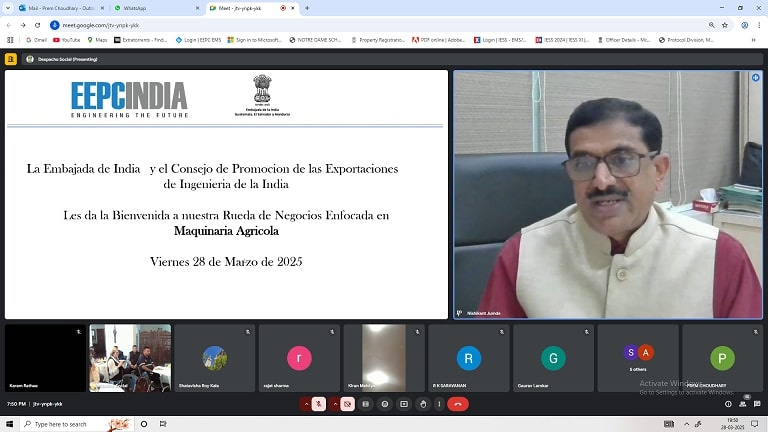
Task: Open the Chrome profile avatar
Action: coord(744,25)
